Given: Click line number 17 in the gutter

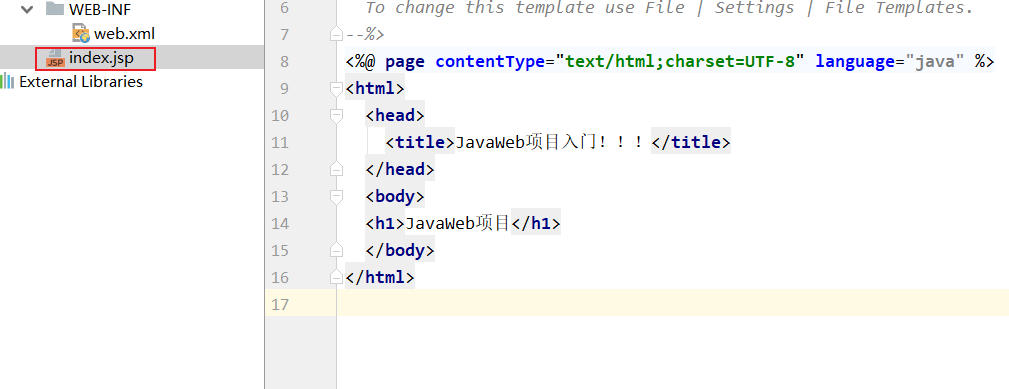Looking at the screenshot, I should (280, 305).
